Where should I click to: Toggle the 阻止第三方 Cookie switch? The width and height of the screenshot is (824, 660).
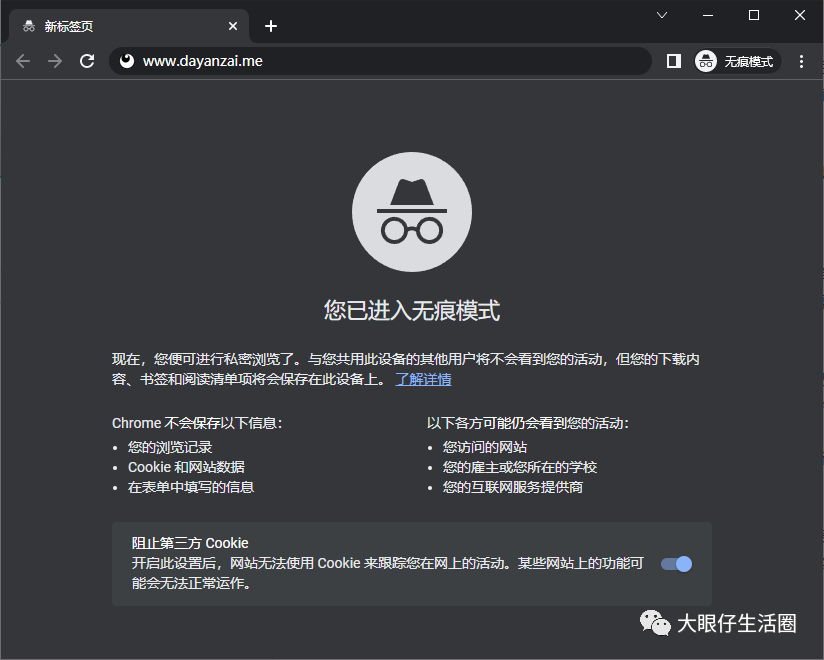click(x=676, y=564)
